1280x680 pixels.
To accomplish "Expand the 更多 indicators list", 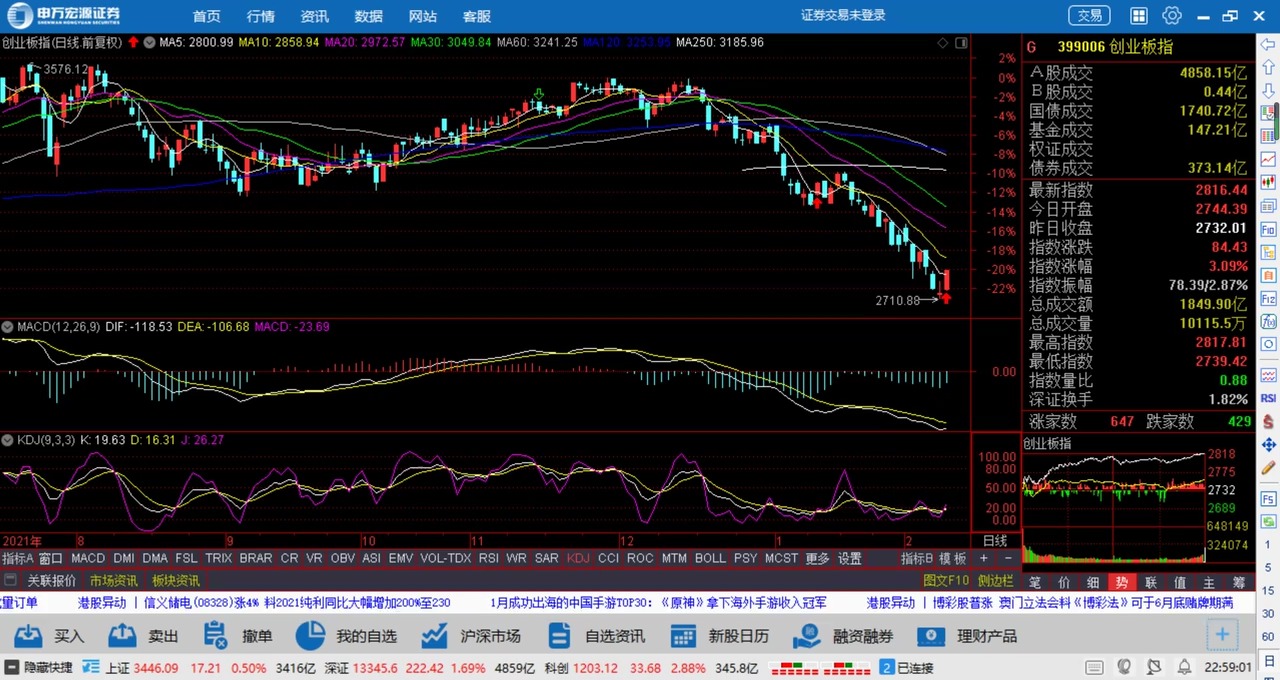I will pos(817,558).
